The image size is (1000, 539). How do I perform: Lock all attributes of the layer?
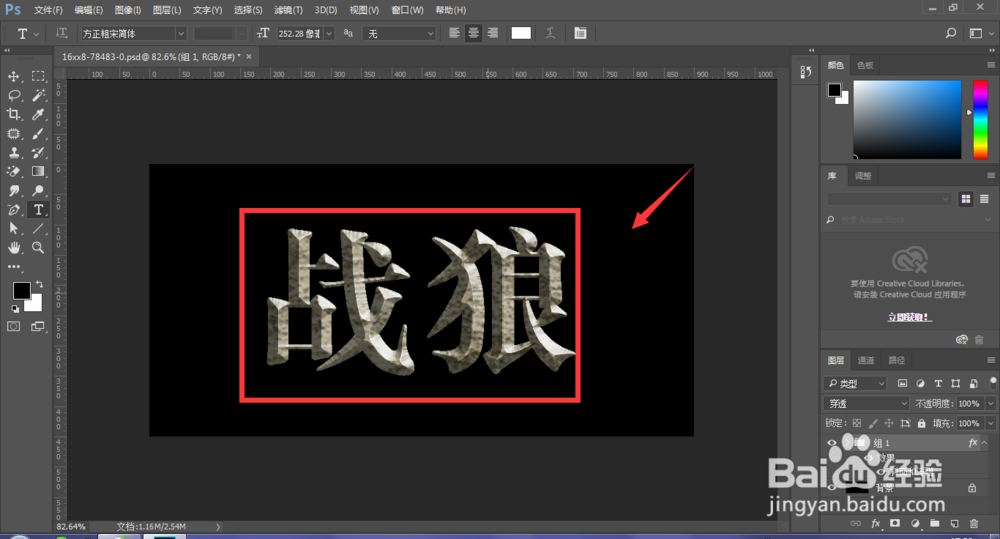(x=921, y=423)
